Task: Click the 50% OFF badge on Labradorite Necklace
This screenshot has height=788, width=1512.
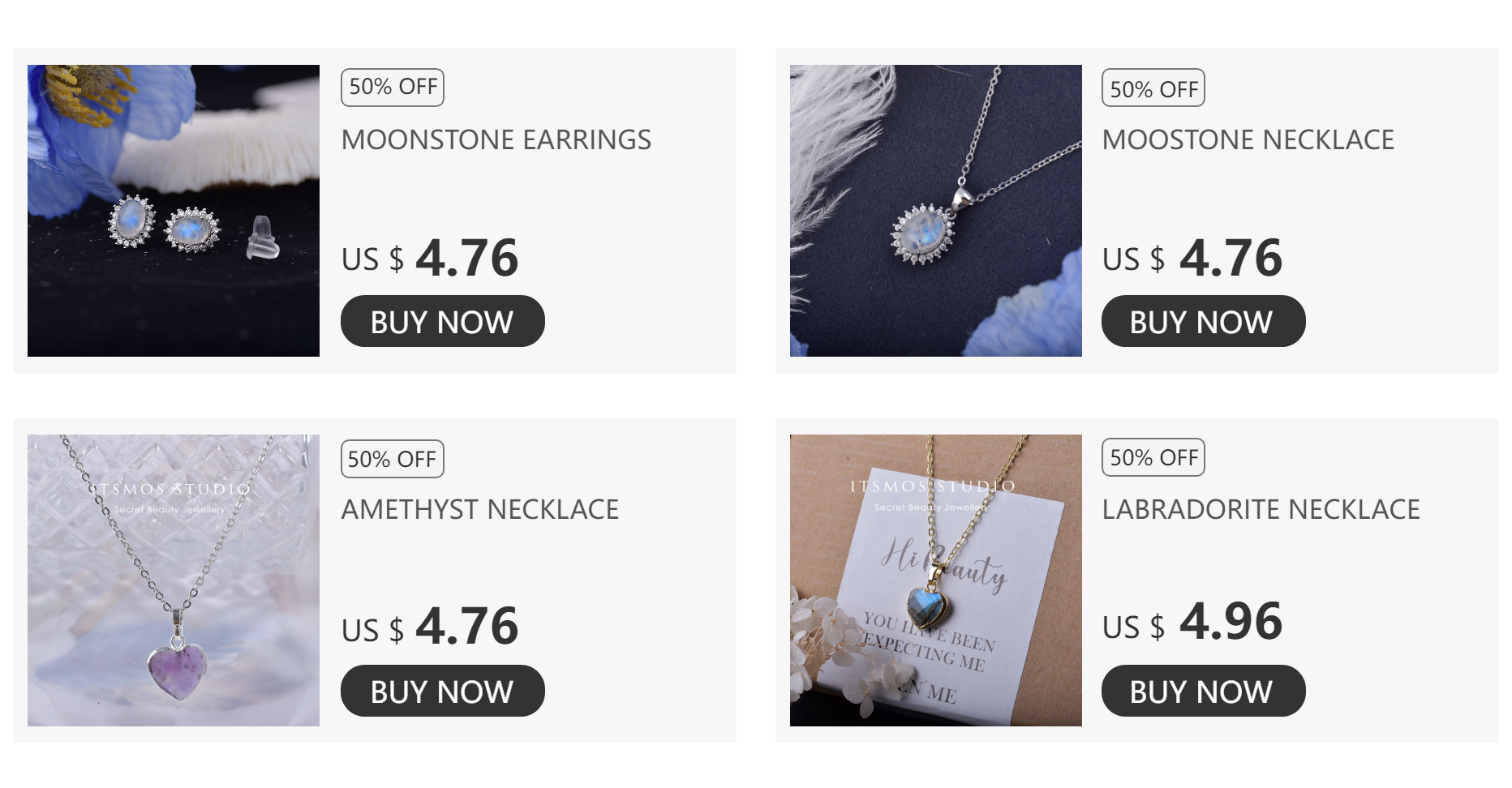Action: tap(1153, 457)
